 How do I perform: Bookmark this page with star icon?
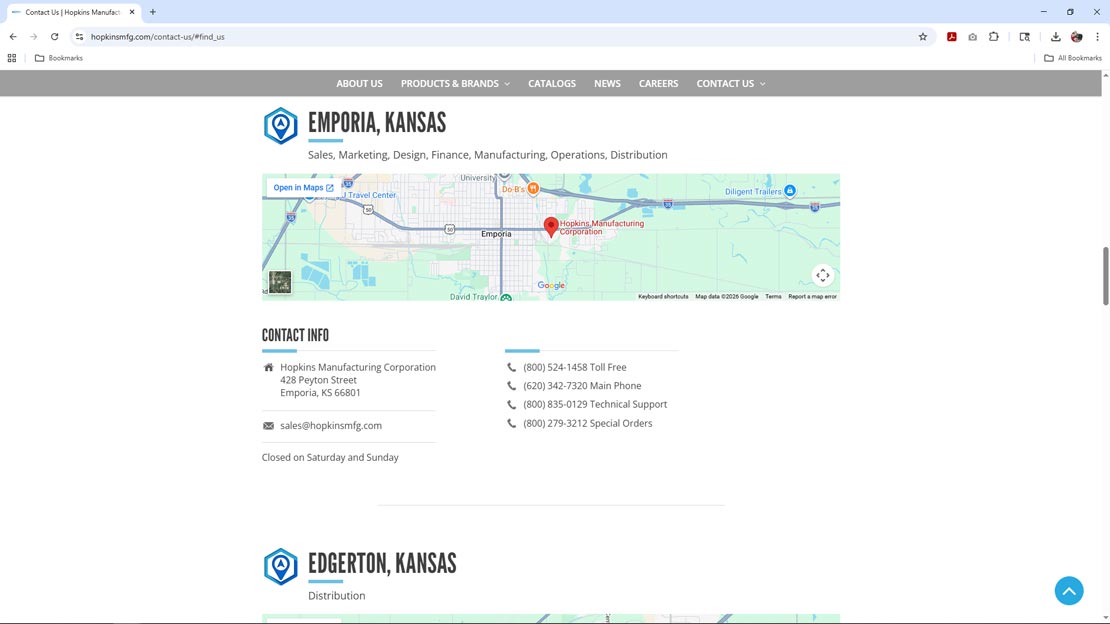point(923,37)
